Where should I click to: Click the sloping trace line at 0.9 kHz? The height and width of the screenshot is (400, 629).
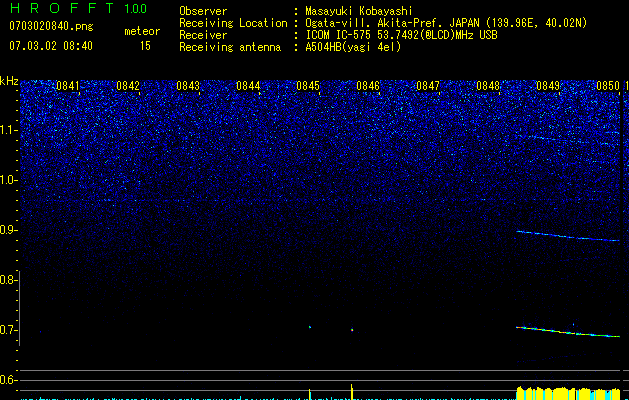tap(568, 236)
